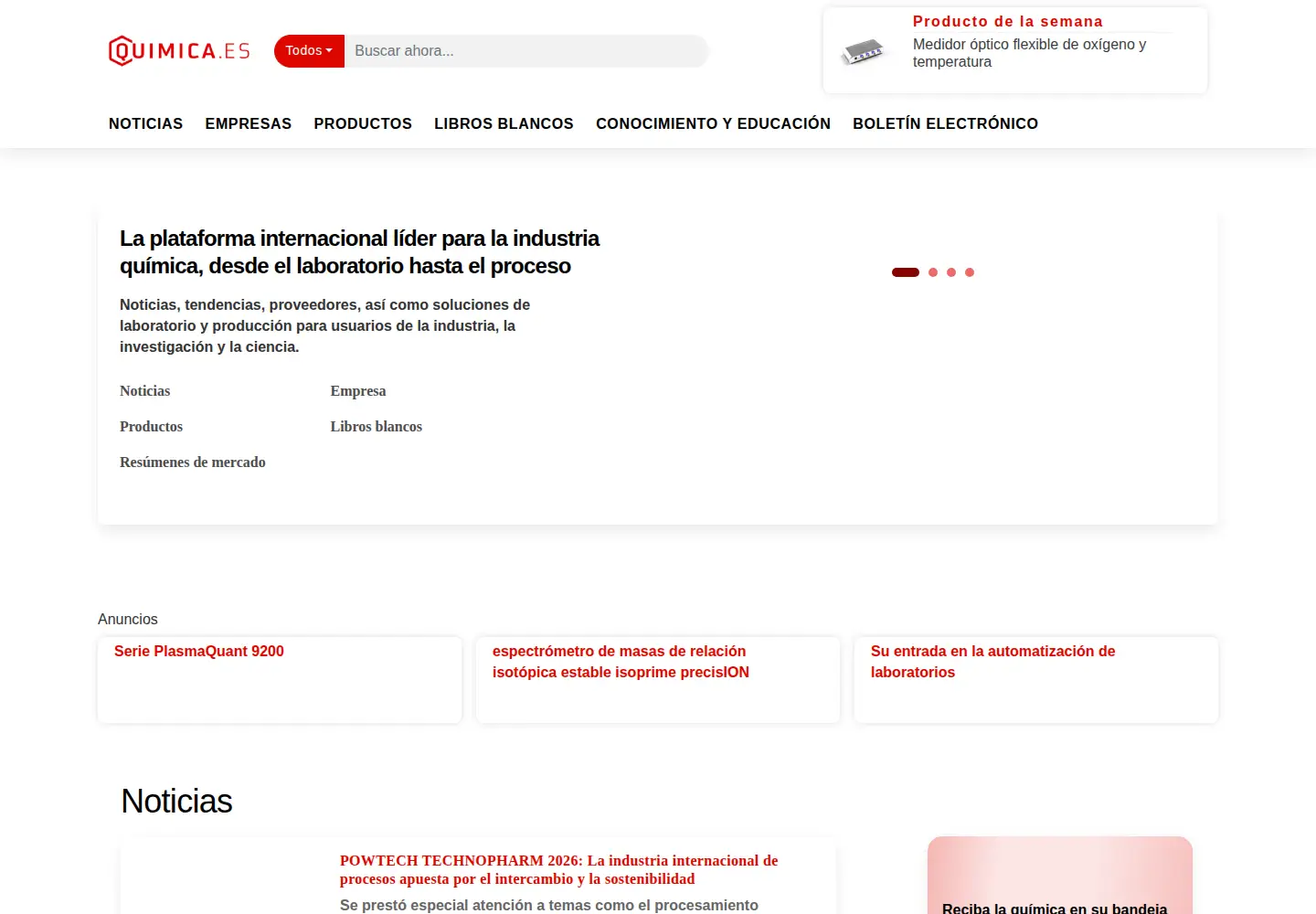
Task: Open the CONOCIMIENTO Y EDUCACIÓN menu
Action: coord(713,123)
